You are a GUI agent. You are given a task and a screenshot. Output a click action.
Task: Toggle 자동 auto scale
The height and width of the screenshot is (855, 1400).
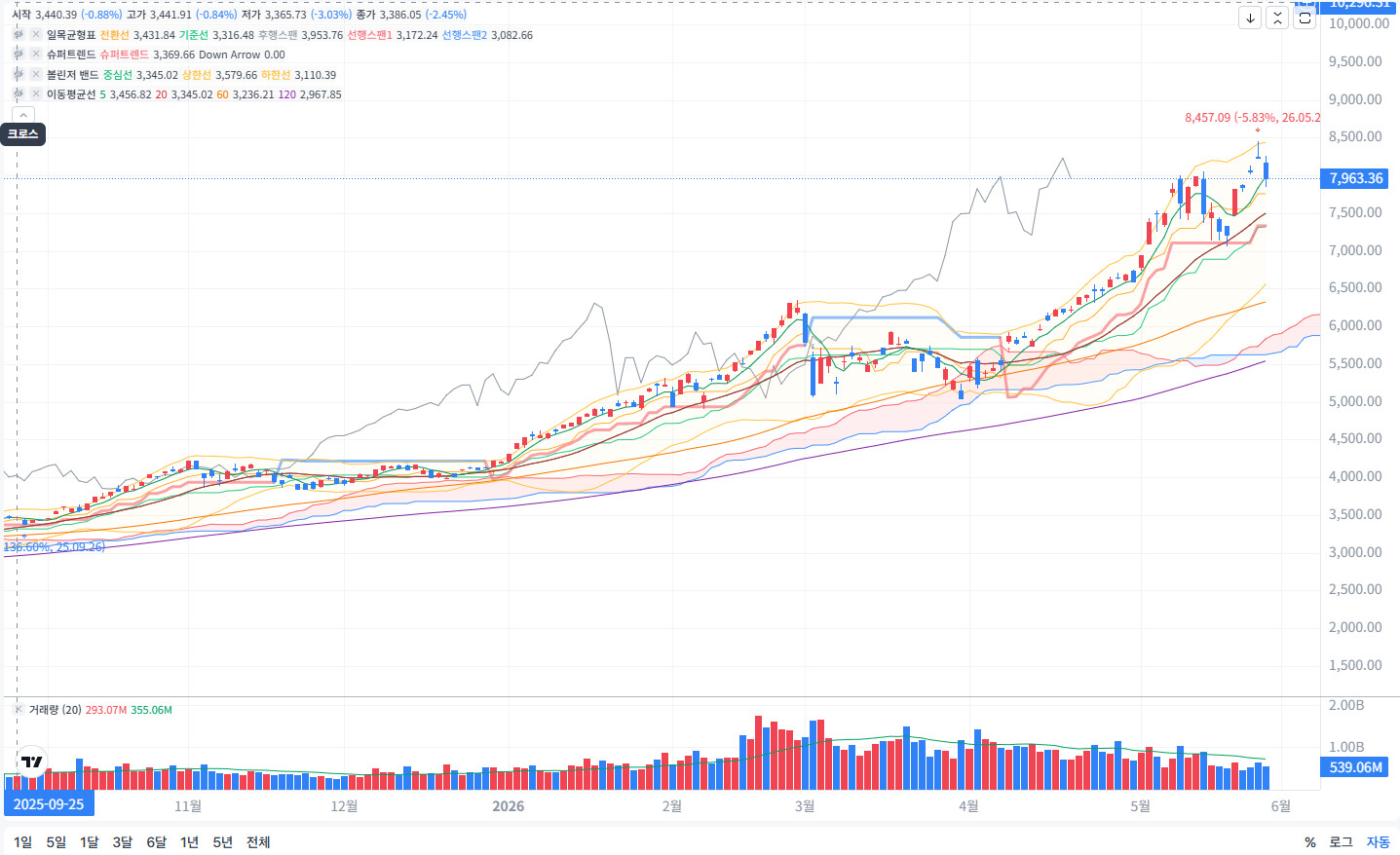point(1378,842)
